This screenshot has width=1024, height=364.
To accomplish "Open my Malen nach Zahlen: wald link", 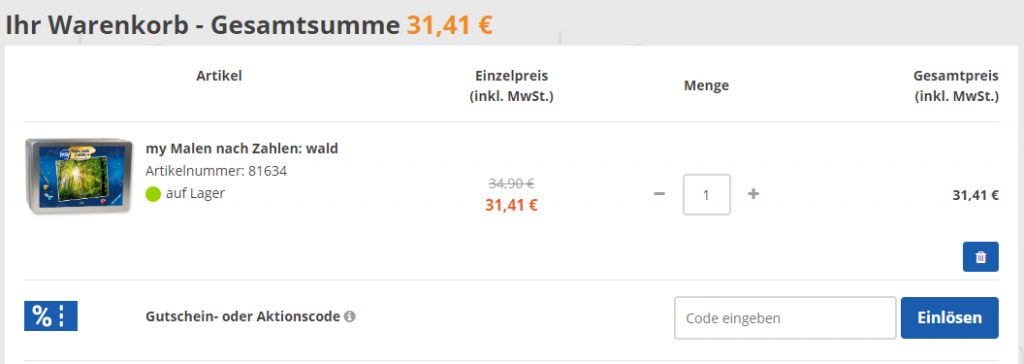I will [242, 149].
